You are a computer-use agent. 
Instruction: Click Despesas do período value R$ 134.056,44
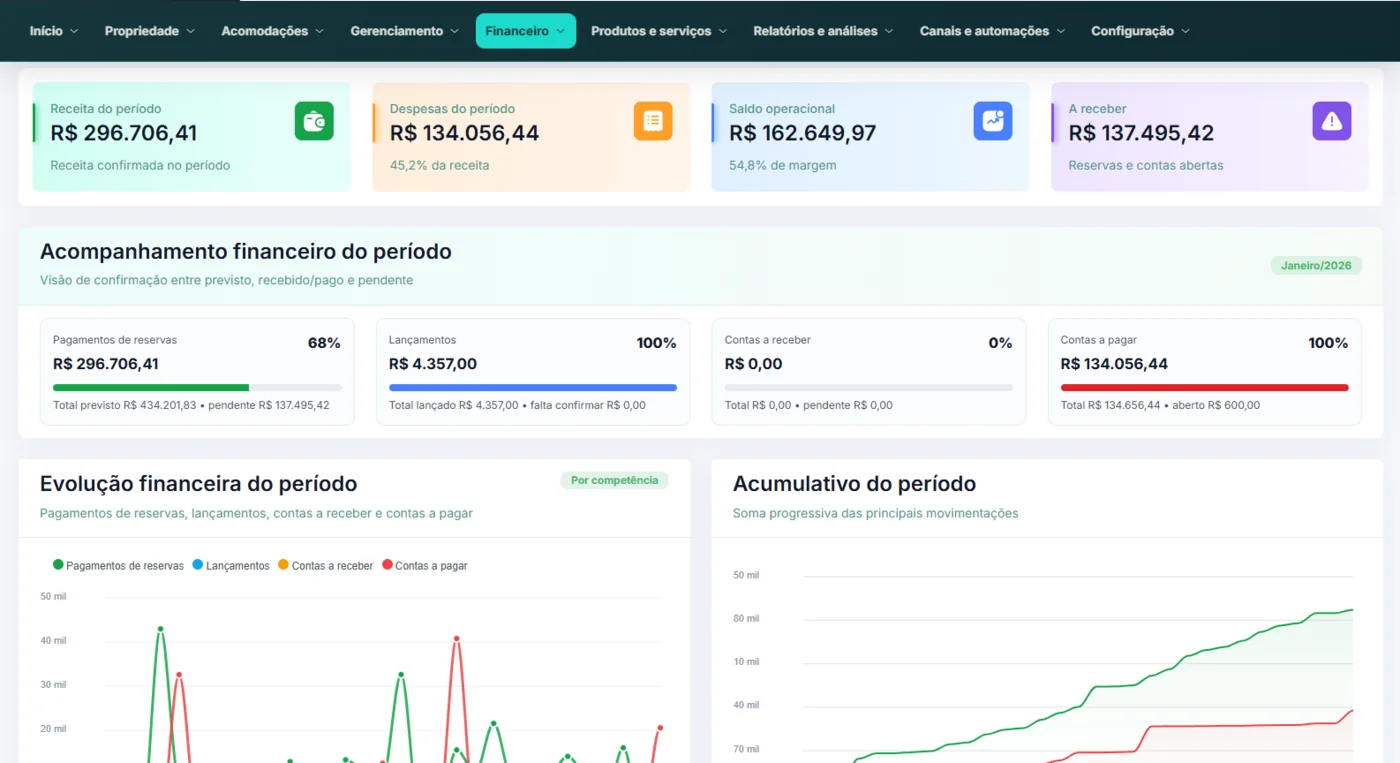click(464, 133)
